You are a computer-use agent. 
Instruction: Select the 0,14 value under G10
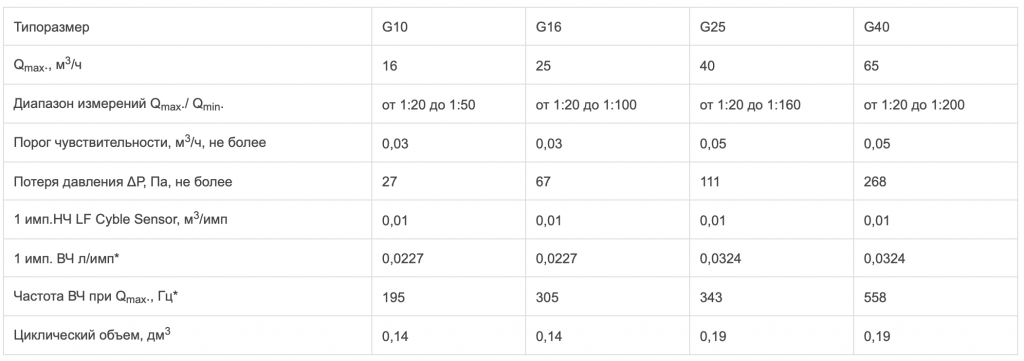(395, 336)
